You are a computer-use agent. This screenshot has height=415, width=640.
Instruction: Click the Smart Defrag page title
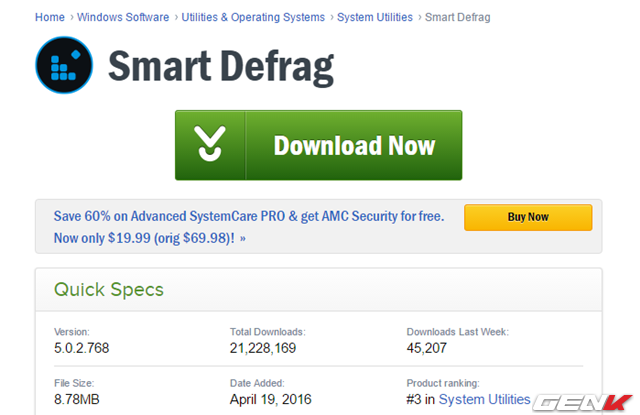point(221,67)
